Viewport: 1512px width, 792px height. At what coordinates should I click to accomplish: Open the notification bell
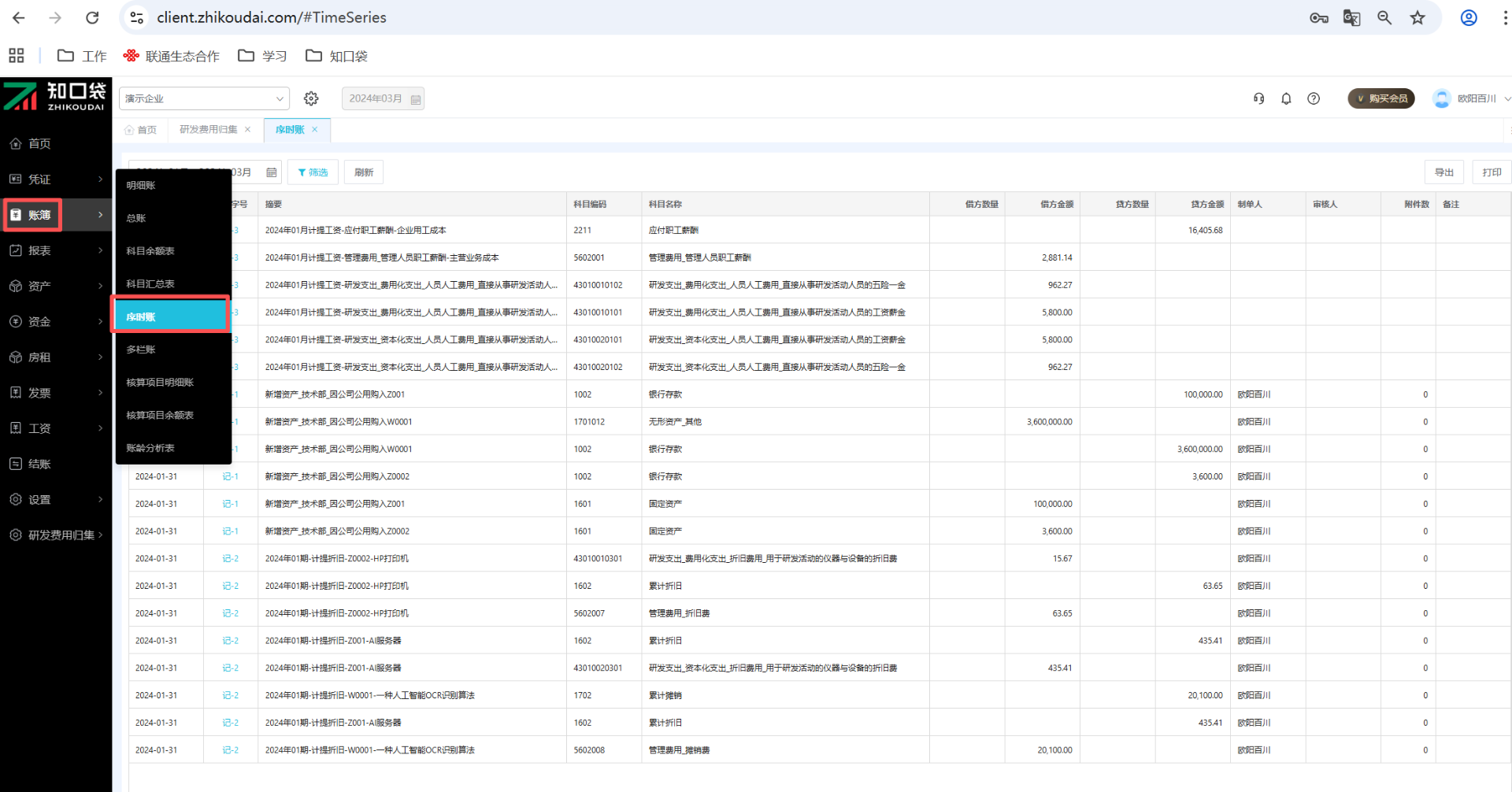tap(1286, 98)
